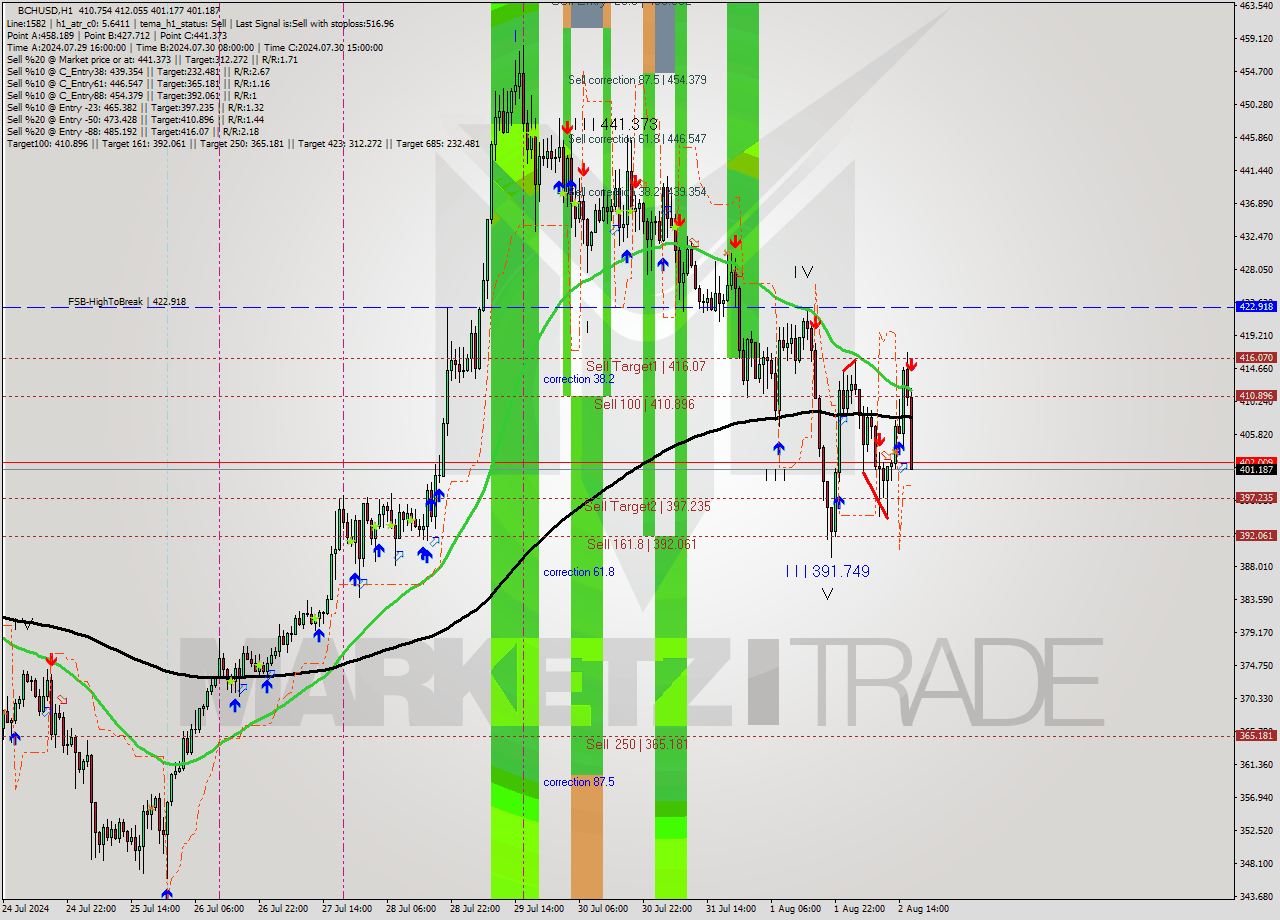The width and height of the screenshot is (1280, 920).
Task: Click the '27 Jul 14:00' time axis label
Action: (347, 909)
